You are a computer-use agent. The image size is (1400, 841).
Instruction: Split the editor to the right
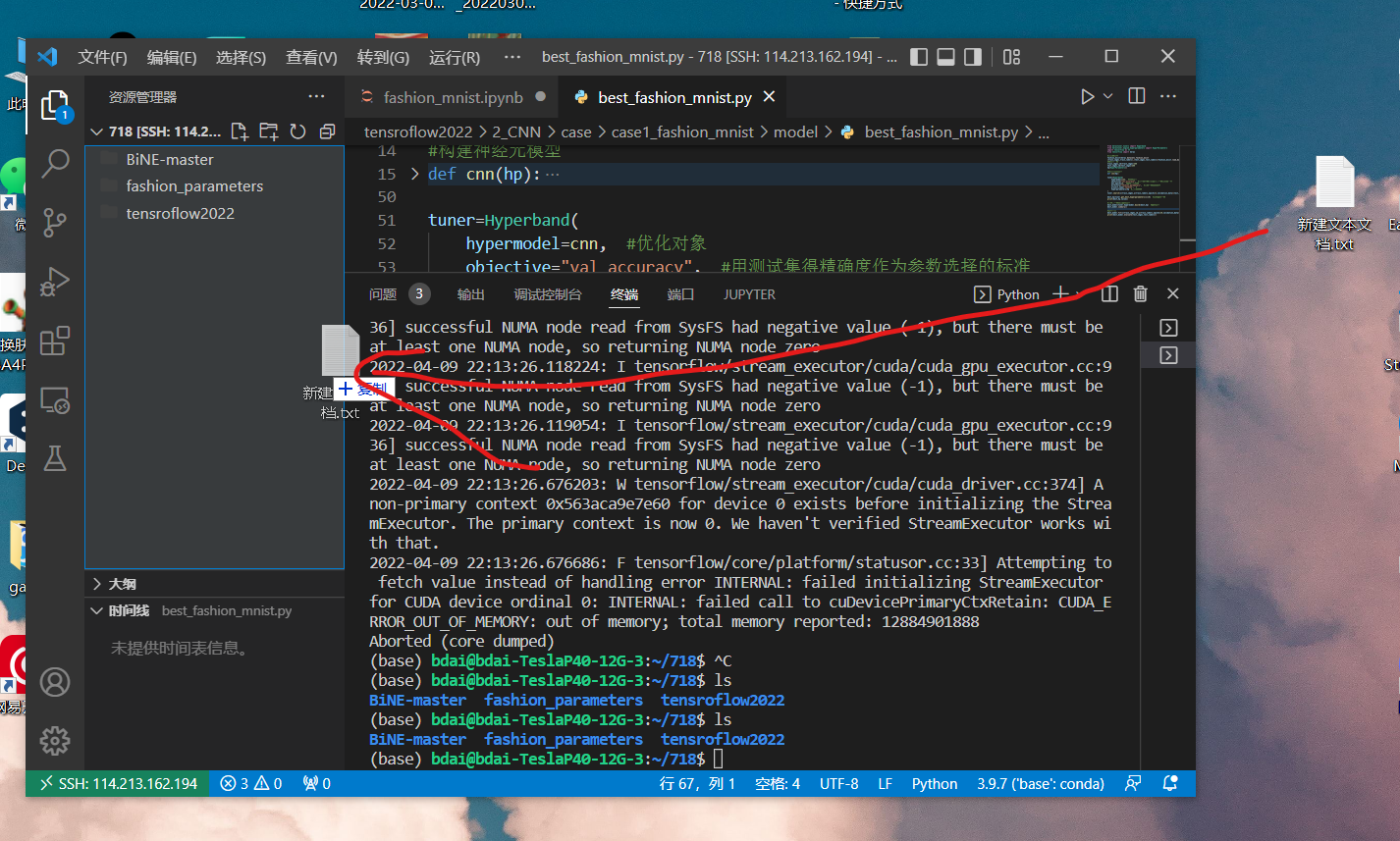point(1137,96)
